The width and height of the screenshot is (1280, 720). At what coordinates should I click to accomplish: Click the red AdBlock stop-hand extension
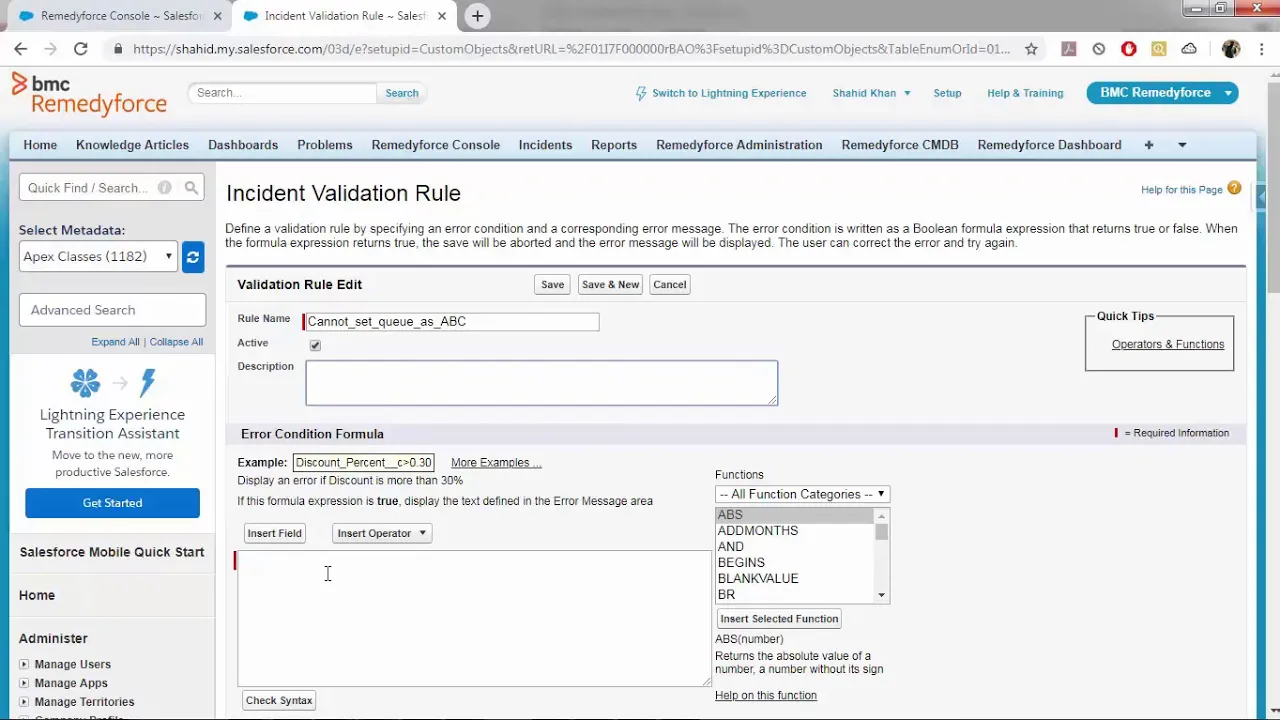[1129, 49]
